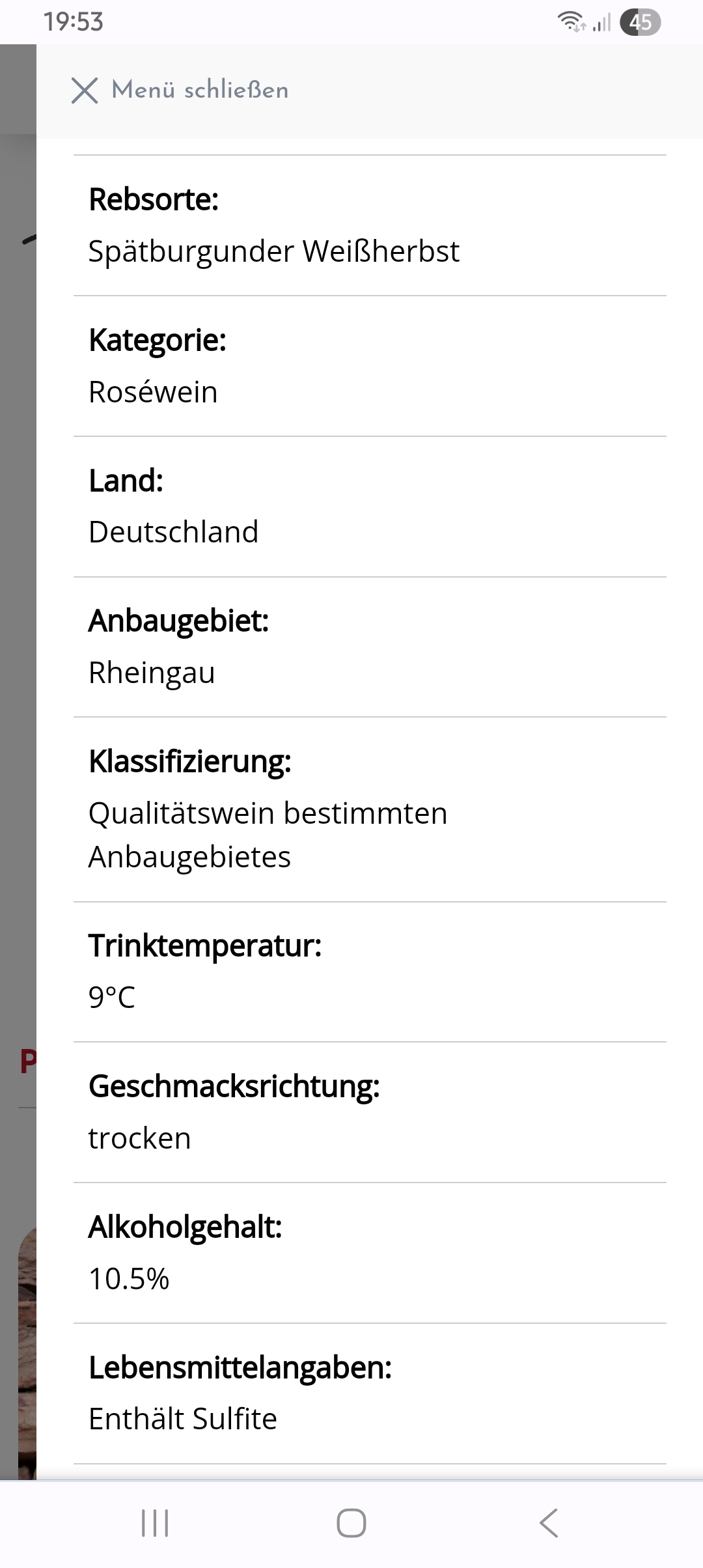Tap 'Enthält Sulfite' food information text
703x1568 pixels.
(183, 1419)
